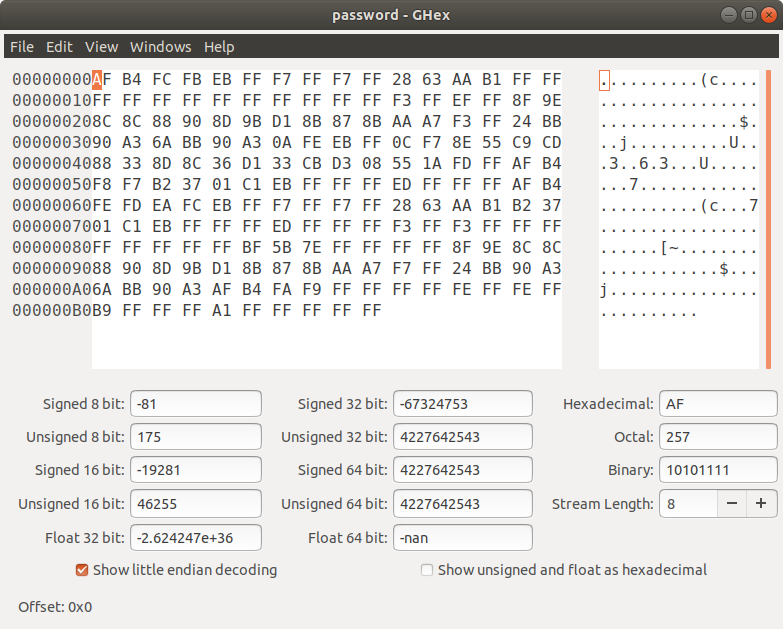Minimize the GHex window
783x629 pixels.
[x=729, y=15]
